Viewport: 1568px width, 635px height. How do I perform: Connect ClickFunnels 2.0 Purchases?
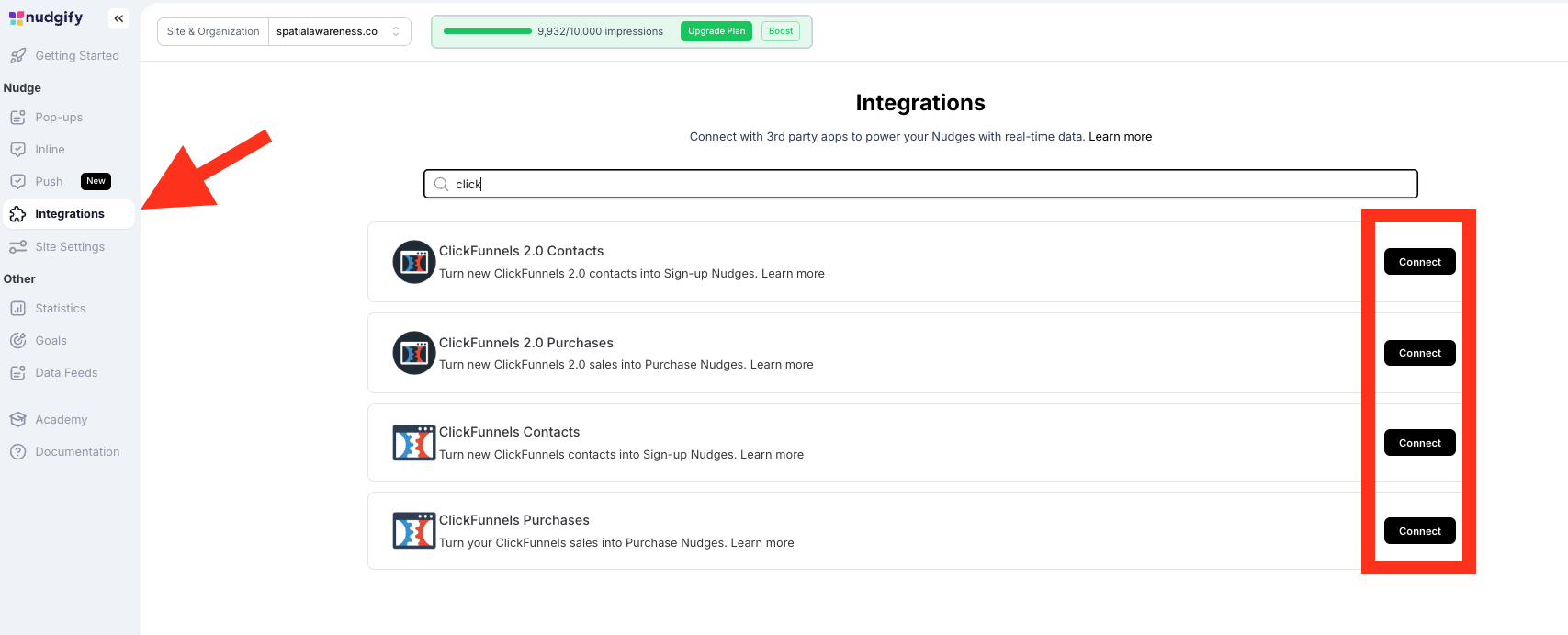tap(1420, 353)
